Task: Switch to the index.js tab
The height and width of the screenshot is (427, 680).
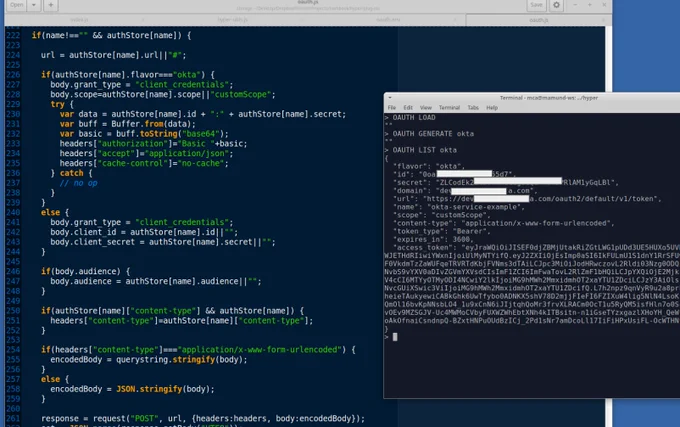Action: pos(79,20)
